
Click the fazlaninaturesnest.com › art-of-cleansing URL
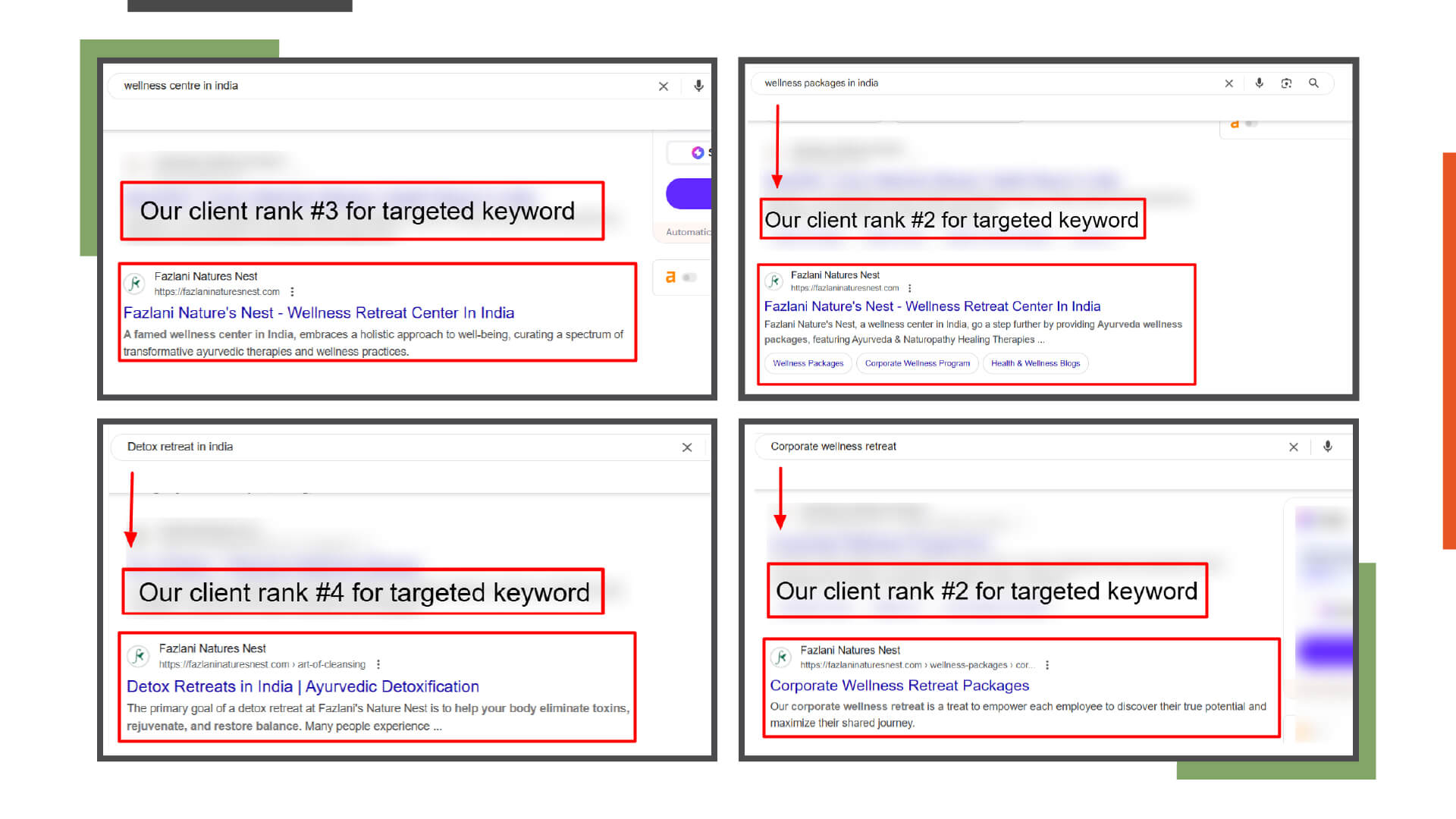(x=262, y=664)
